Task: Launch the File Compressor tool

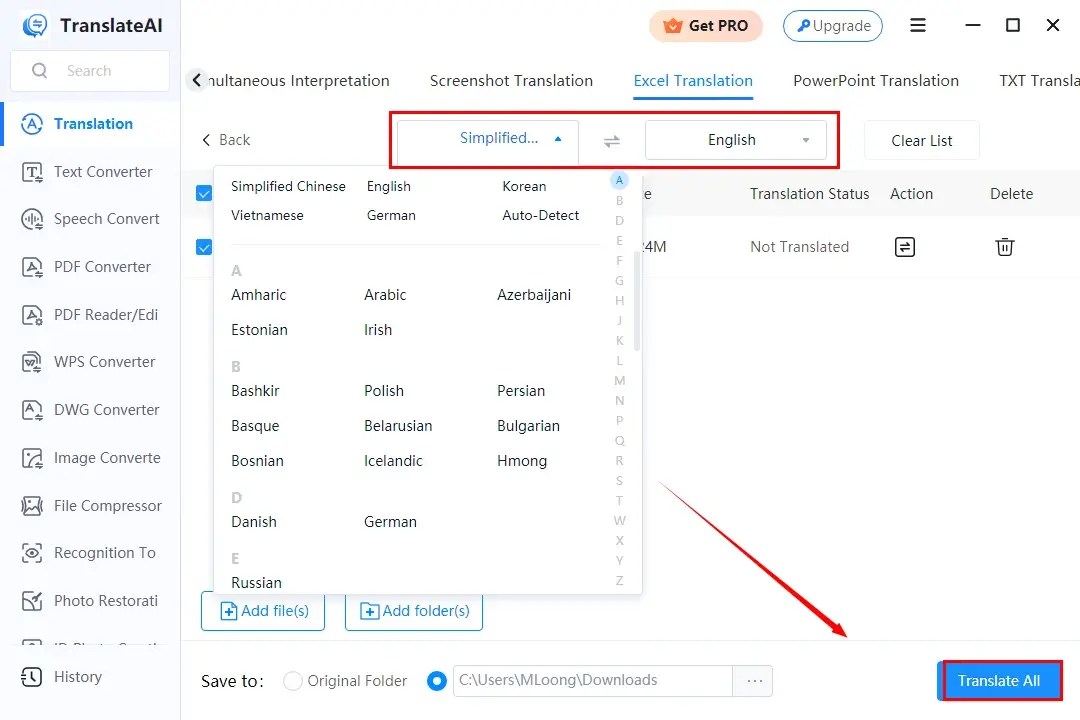Action: tap(104, 505)
